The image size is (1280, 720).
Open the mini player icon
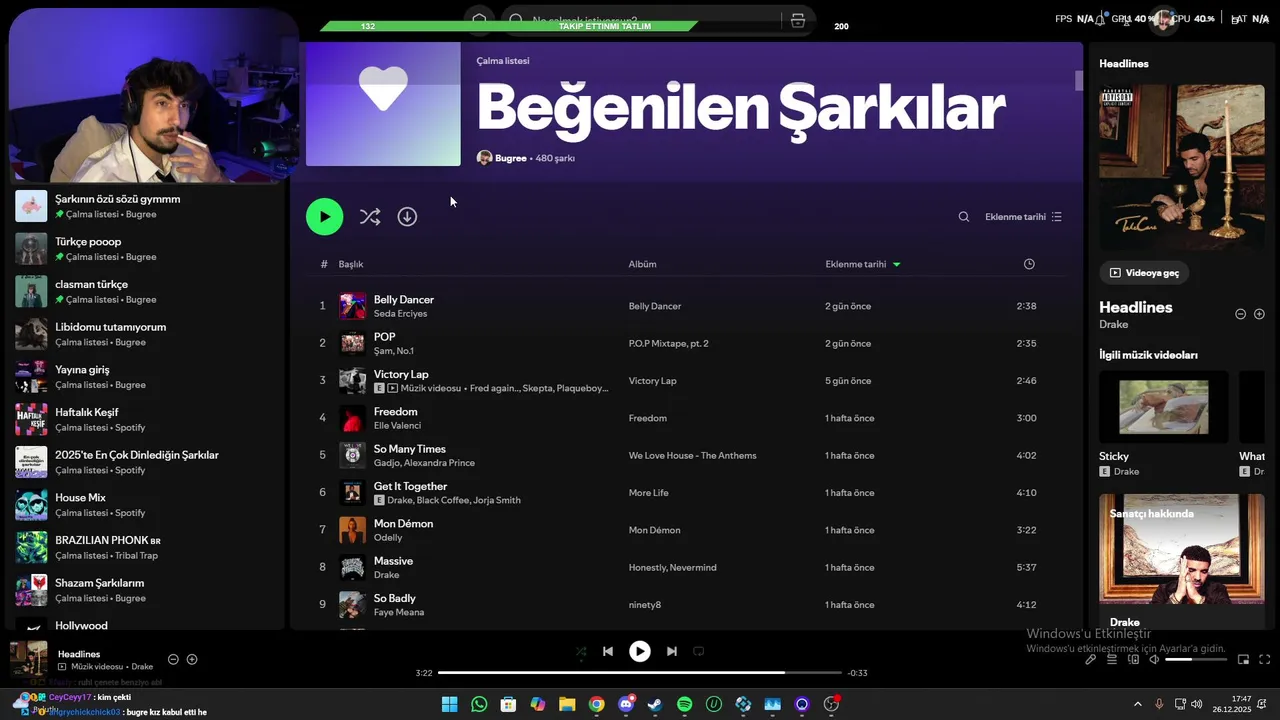tap(1244, 659)
